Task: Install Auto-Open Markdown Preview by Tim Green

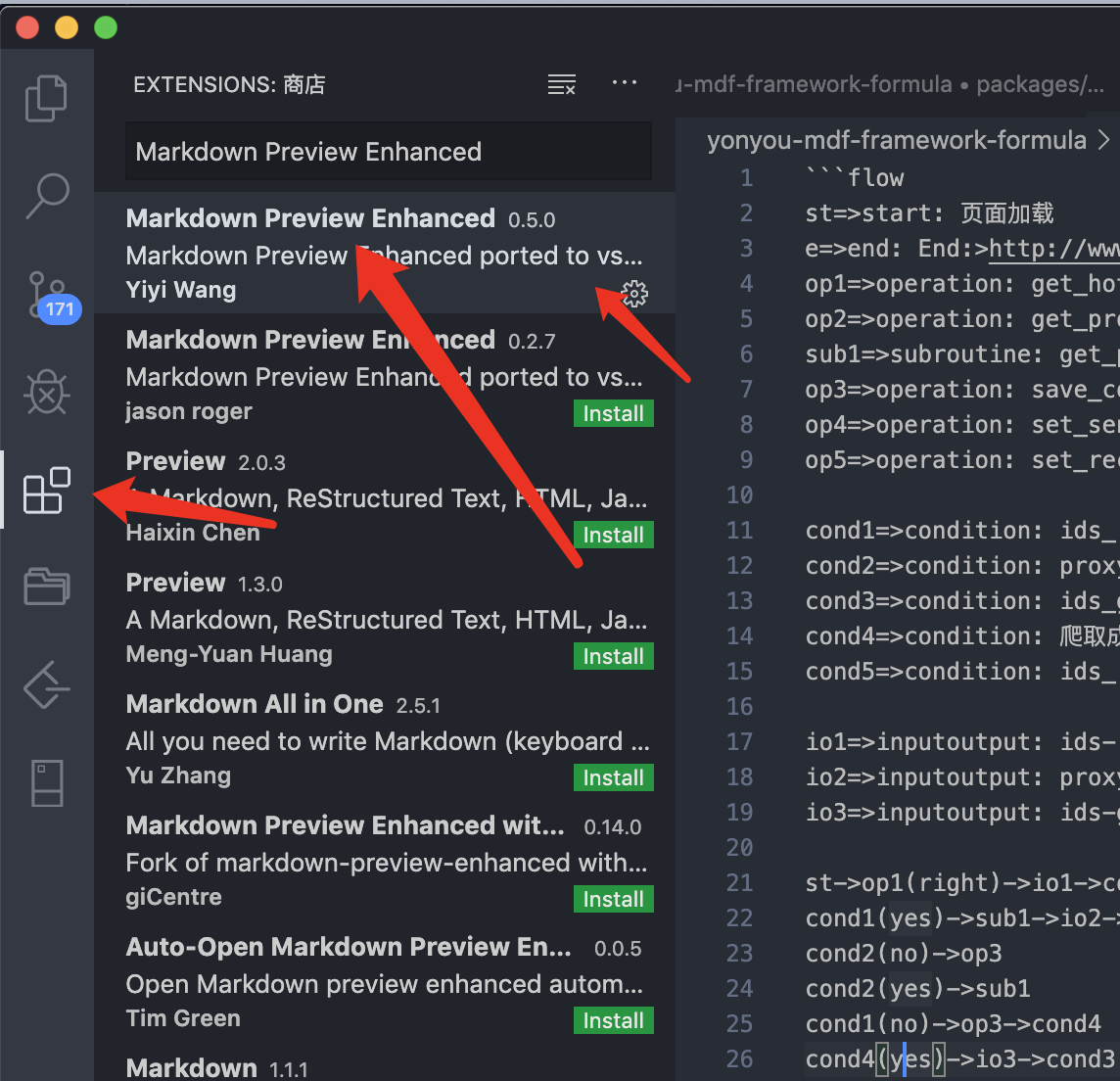Action: tap(614, 1021)
